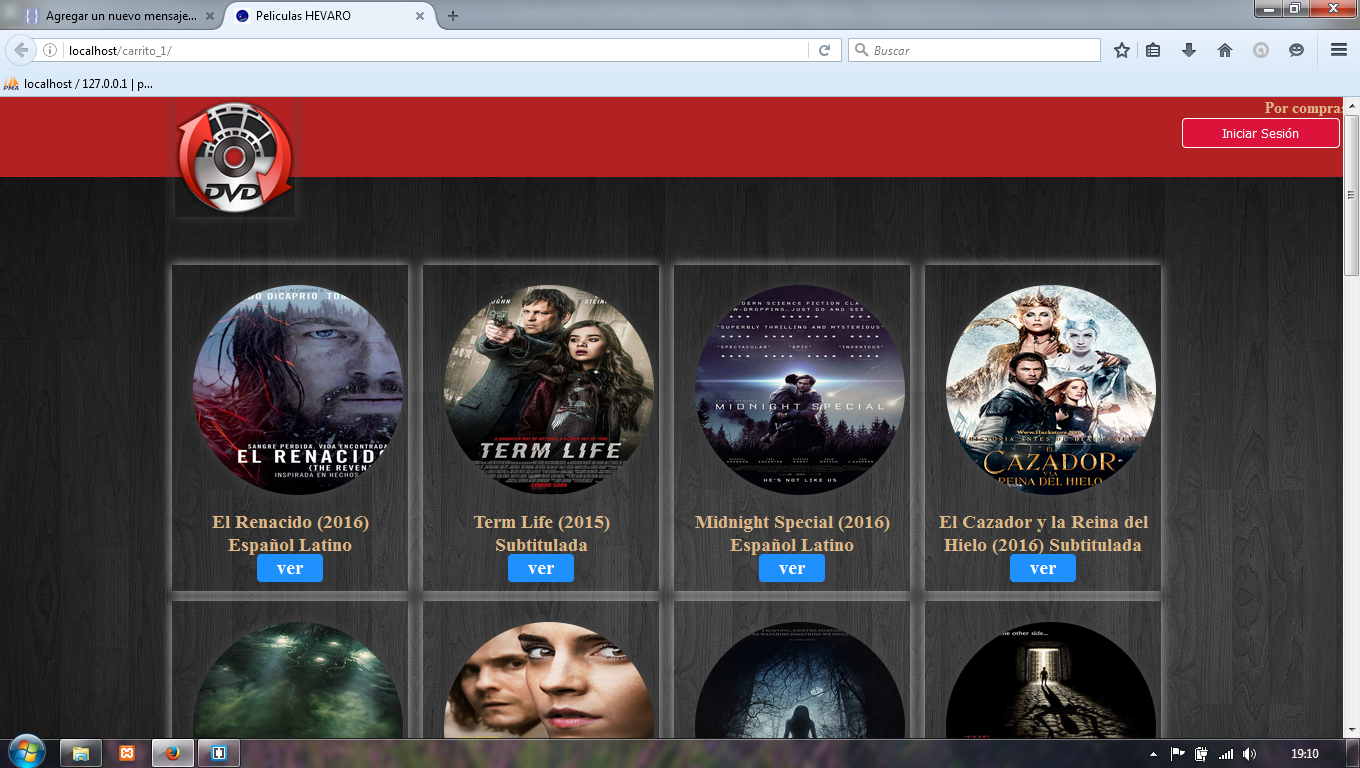
Task: Click the glowing doorway poster thumbnail
Action: click(1051, 681)
